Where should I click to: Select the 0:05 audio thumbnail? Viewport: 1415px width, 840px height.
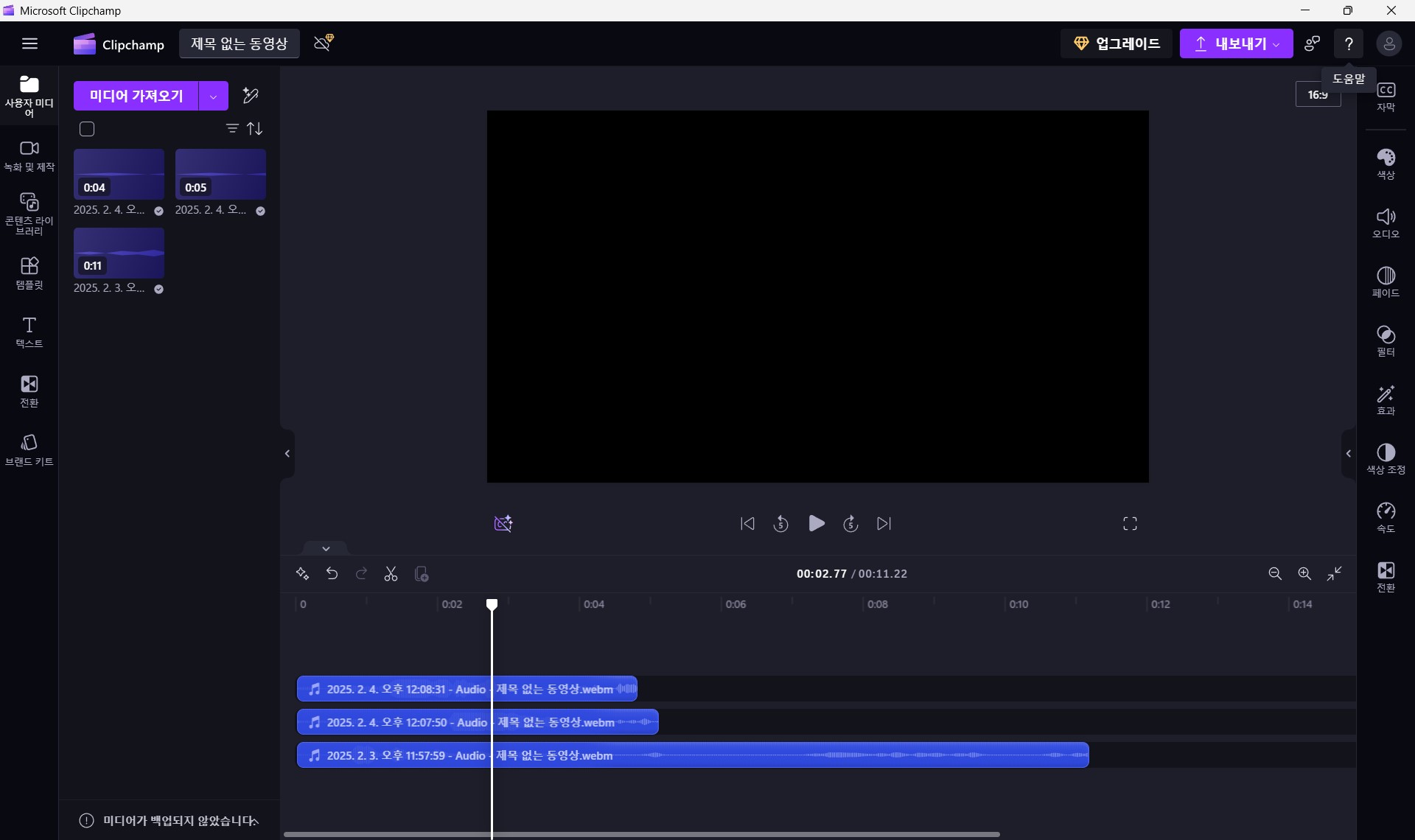220,174
